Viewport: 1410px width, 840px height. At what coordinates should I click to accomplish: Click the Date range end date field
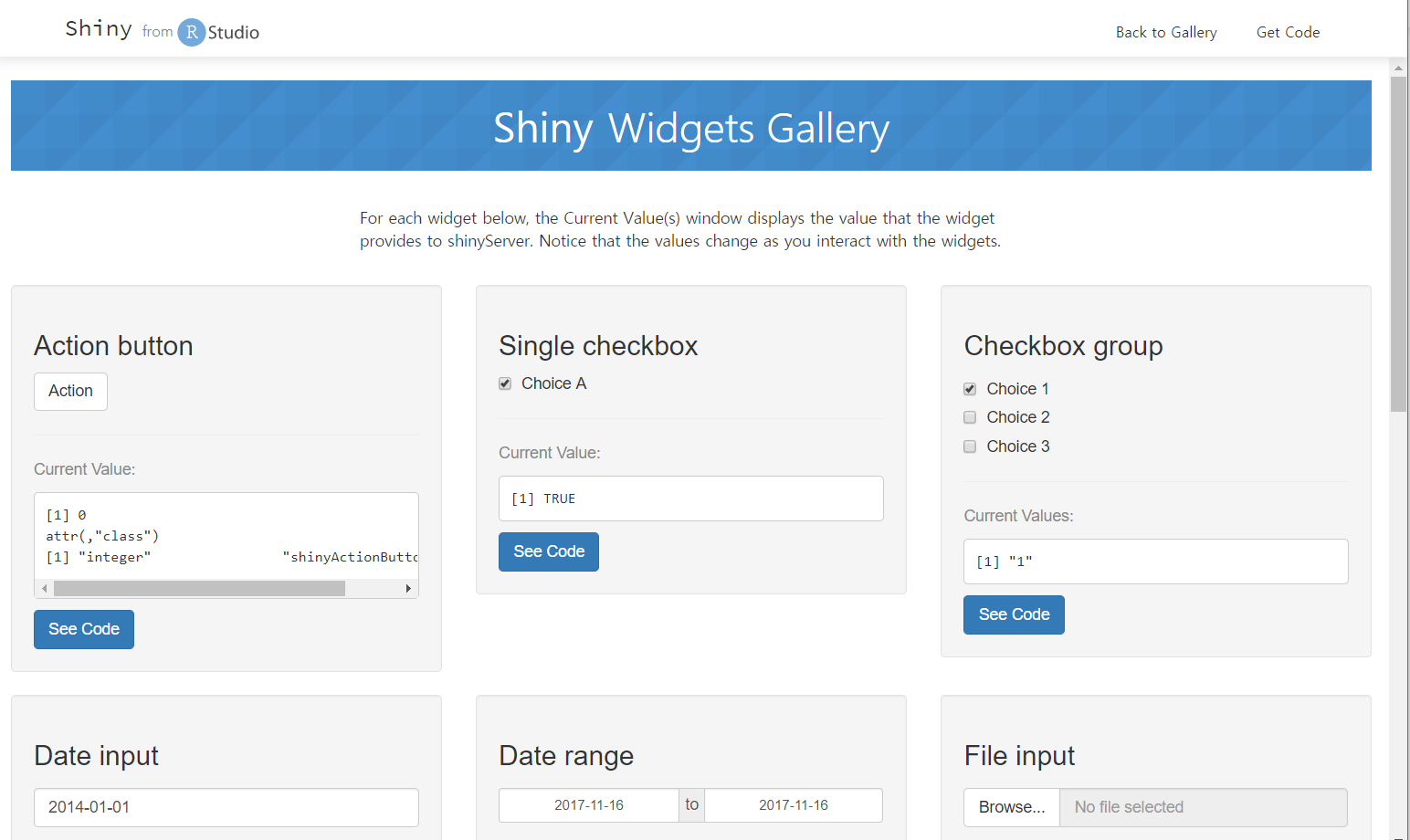pos(794,805)
